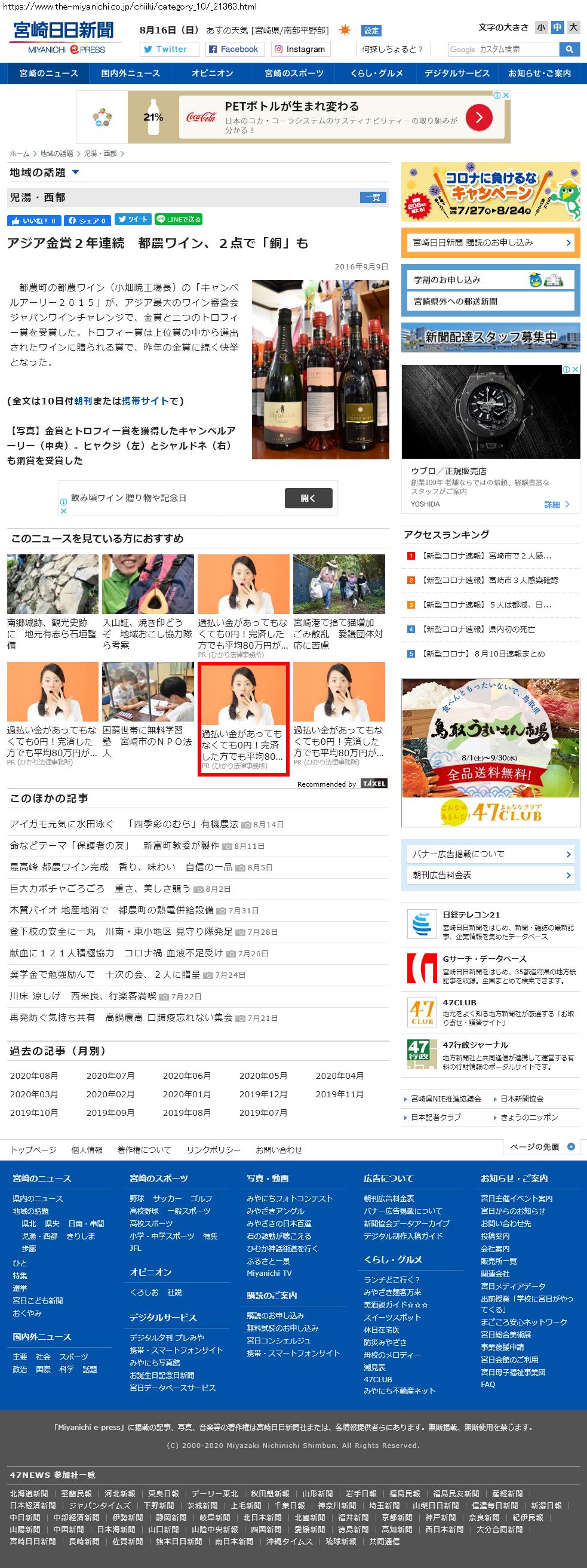This screenshot has height=1568, width=587.
Task: Click the ページの先頭 up-arrow icon
Action: [570, 1147]
